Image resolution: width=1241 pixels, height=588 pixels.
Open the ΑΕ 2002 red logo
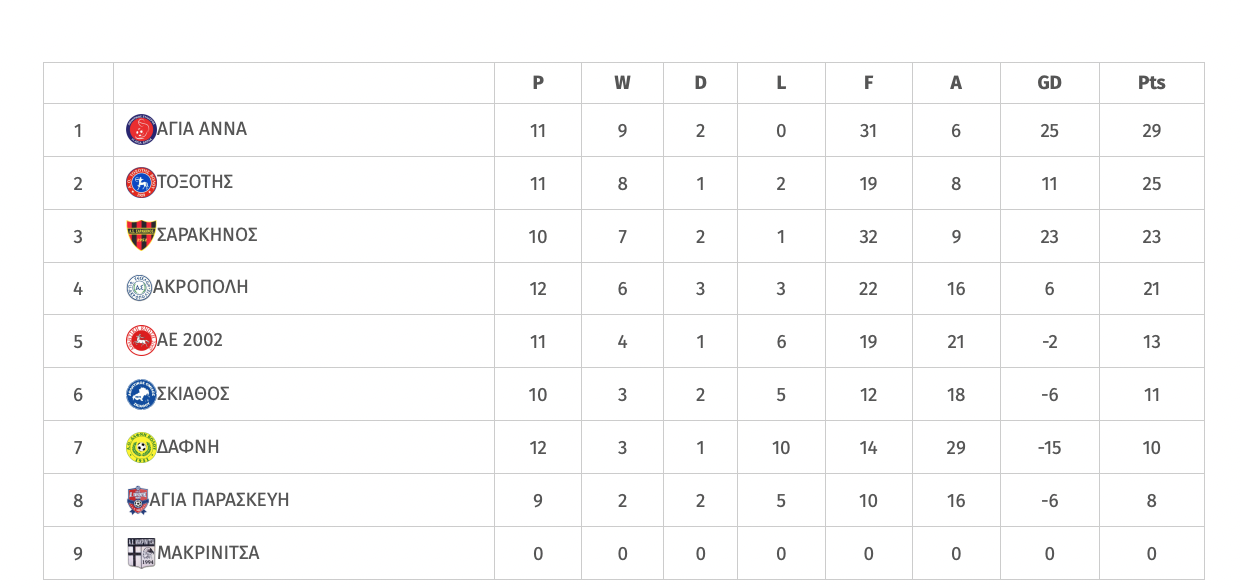[x=142, y=341]
